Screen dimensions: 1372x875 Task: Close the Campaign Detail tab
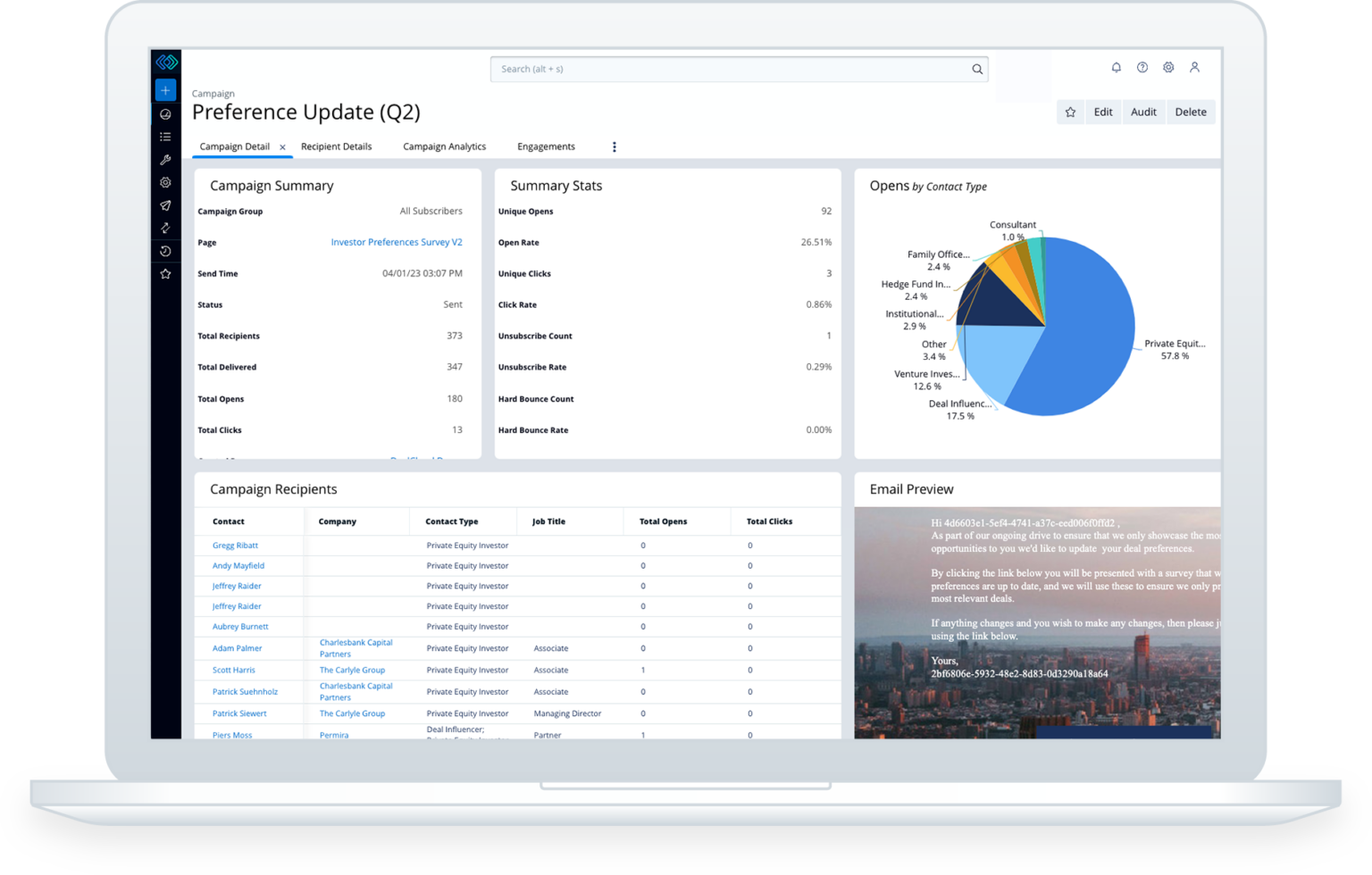pyautogui.click(x=282, y=146)
